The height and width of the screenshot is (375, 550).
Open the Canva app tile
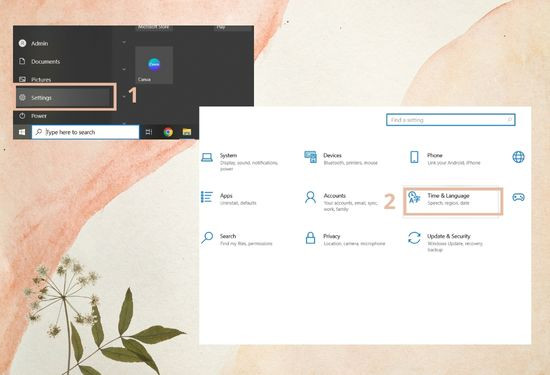click(154, 65)
